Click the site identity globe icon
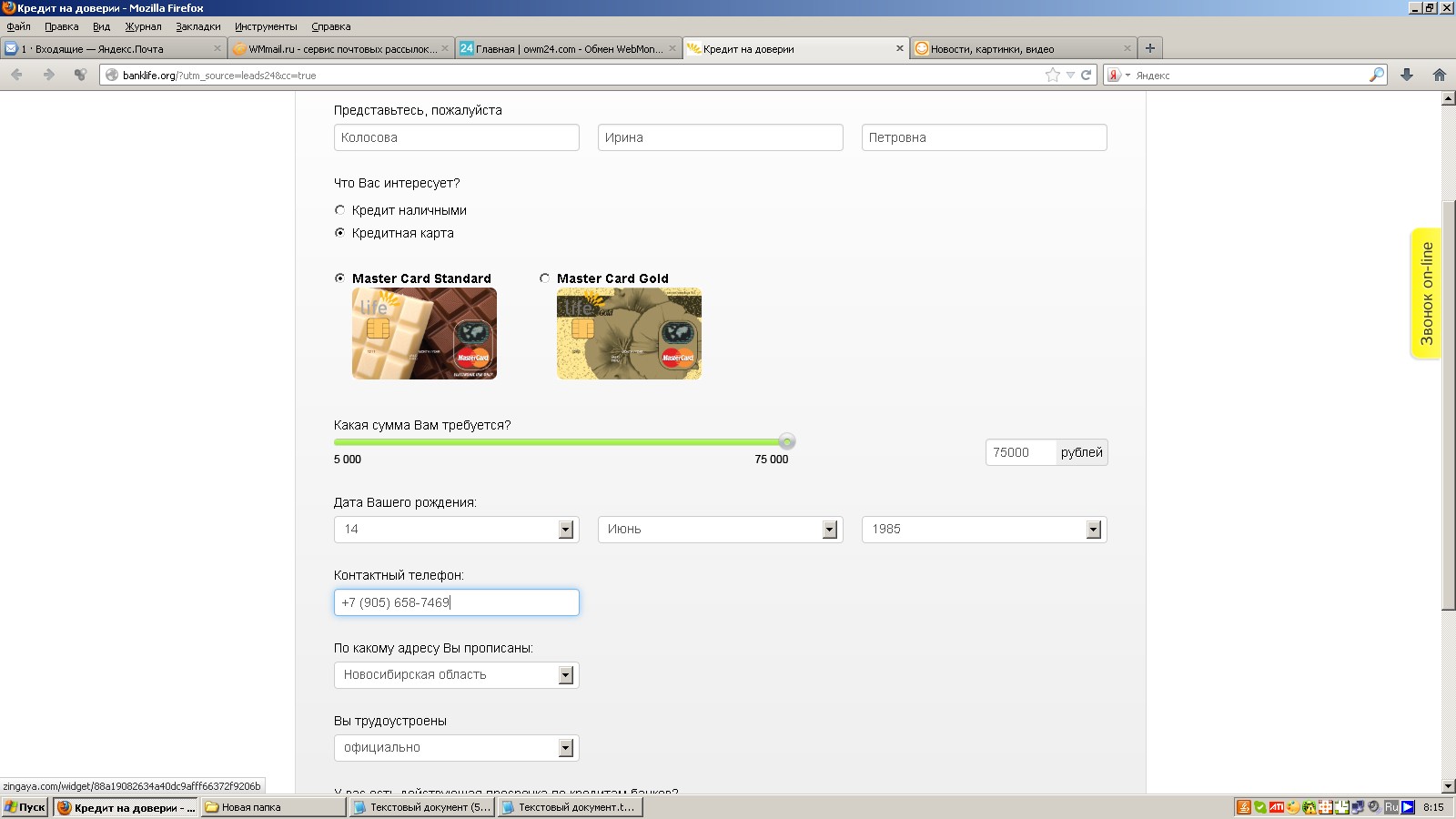 [x=112, y=75]
